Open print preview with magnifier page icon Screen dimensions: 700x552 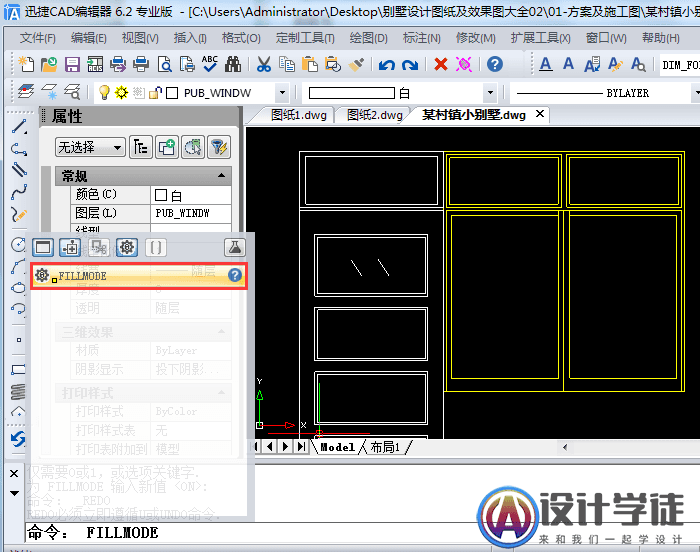tap(165, 65)
